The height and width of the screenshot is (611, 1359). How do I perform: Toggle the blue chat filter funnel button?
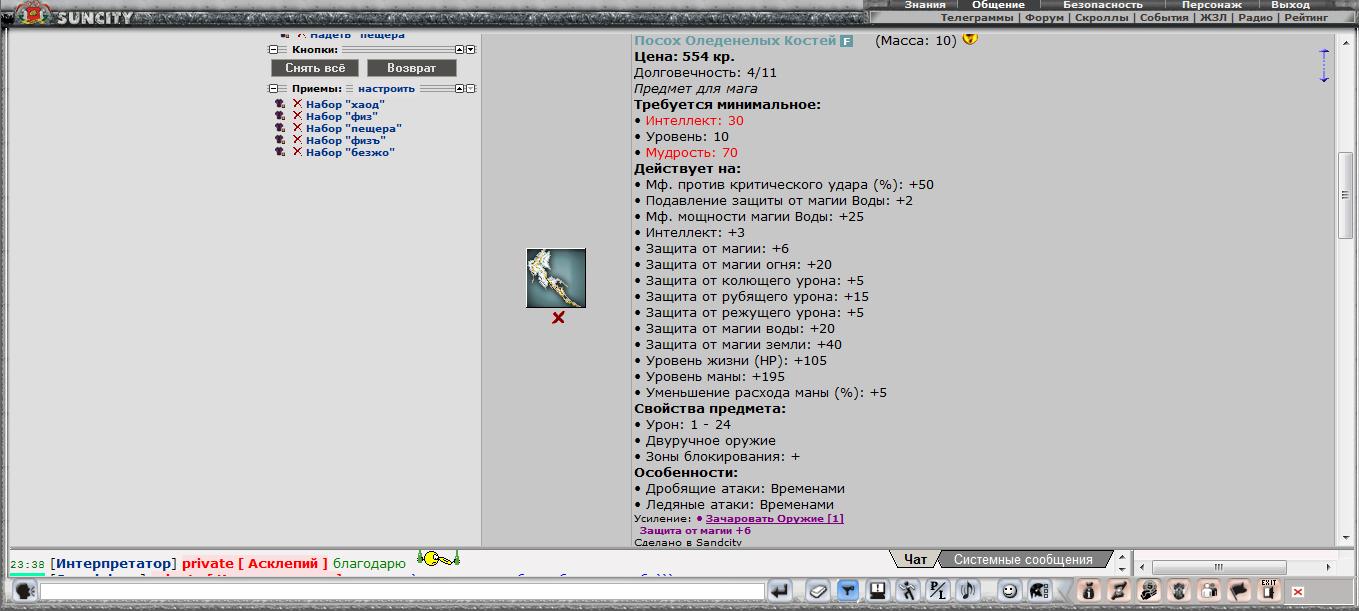click(x=847, y=591)
